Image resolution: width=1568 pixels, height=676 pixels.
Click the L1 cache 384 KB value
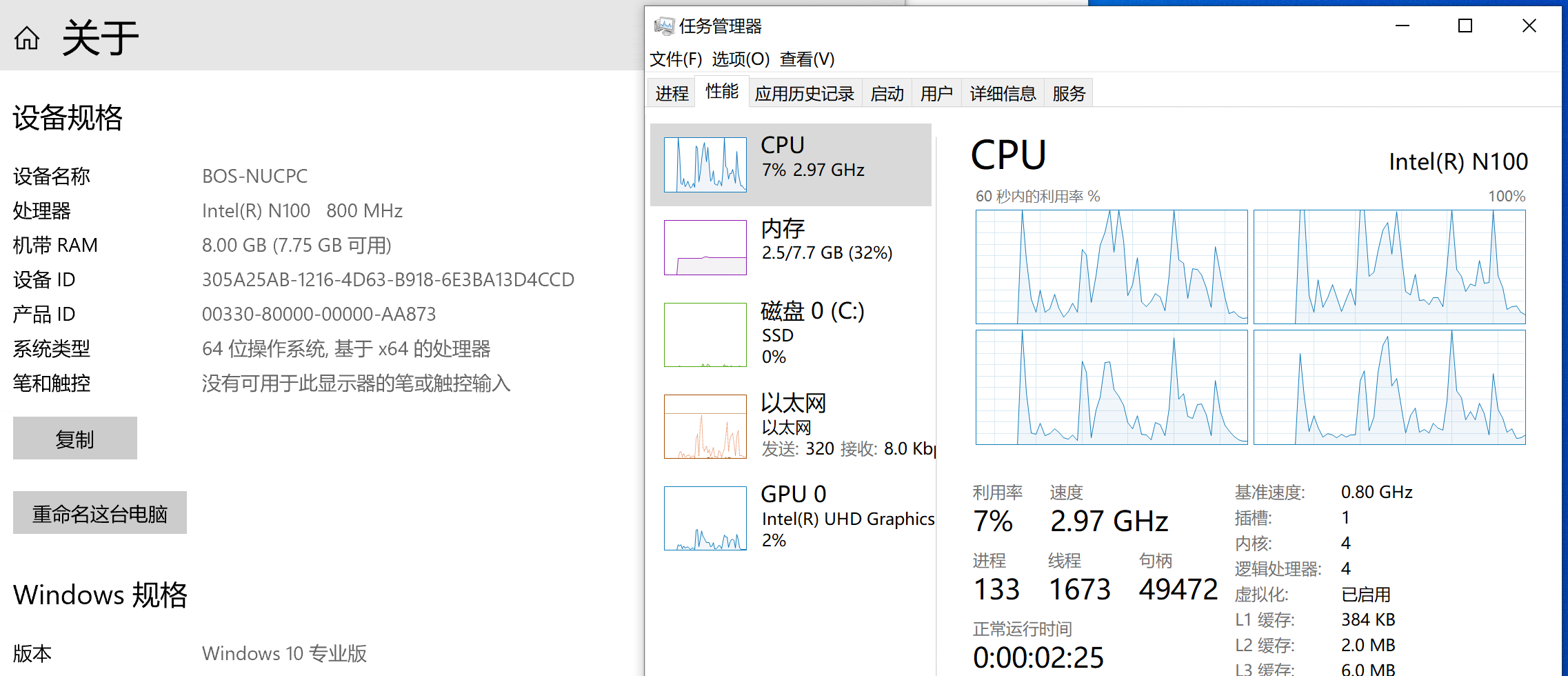(1368, 619)
